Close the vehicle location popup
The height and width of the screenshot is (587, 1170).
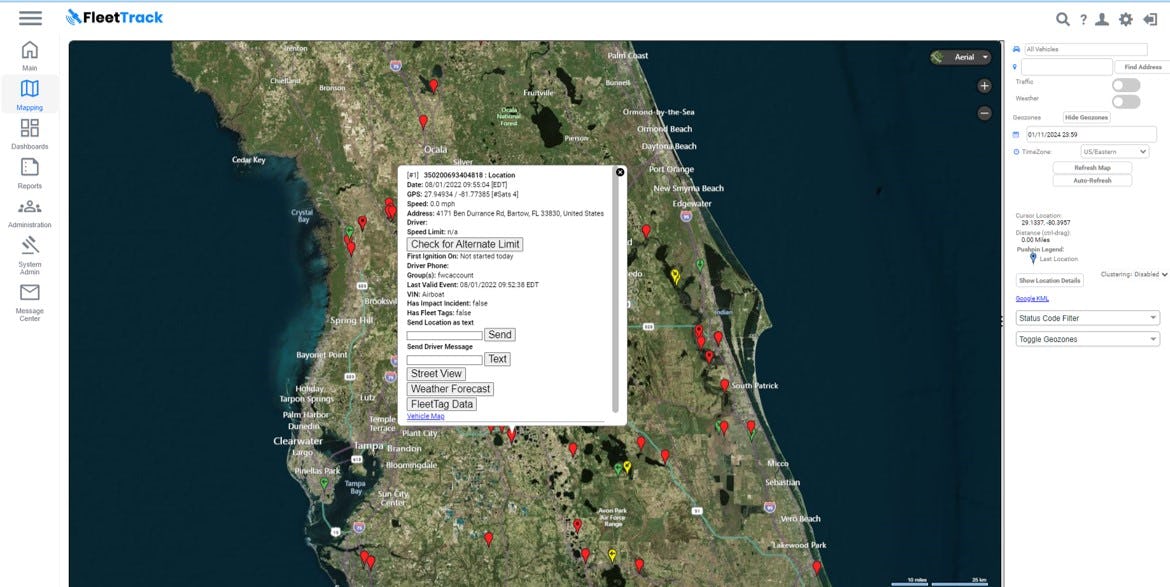pos(620,172)
